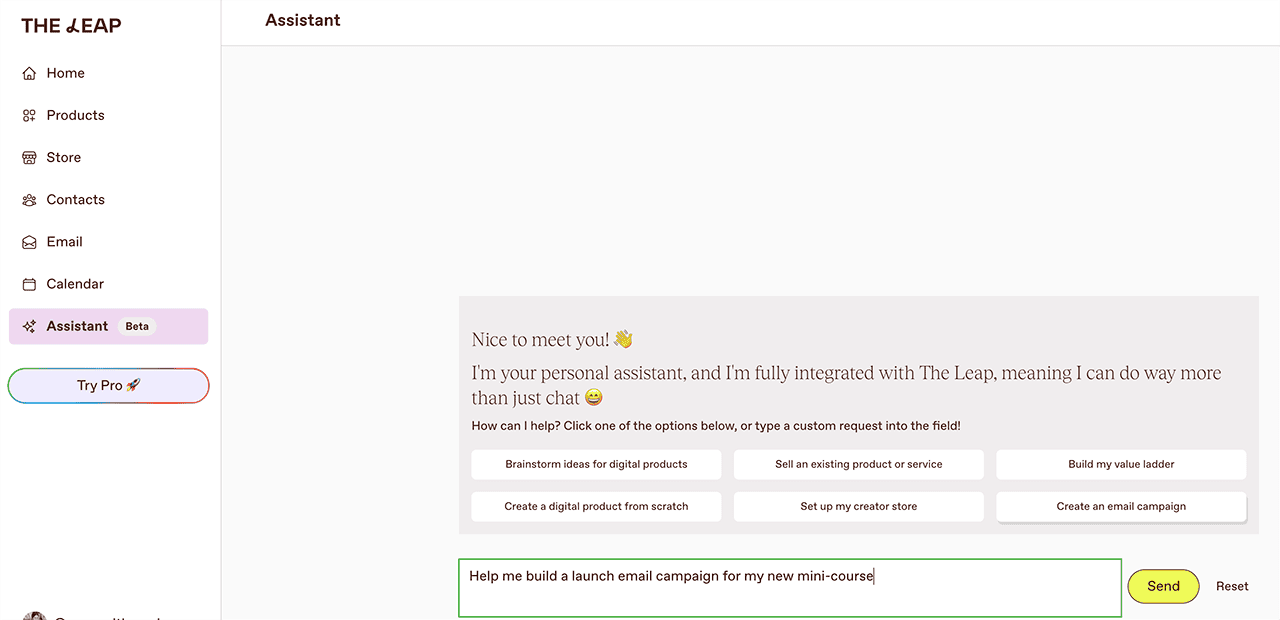Click Build my value ladder
The image size is (1280, 620).
1120,464
